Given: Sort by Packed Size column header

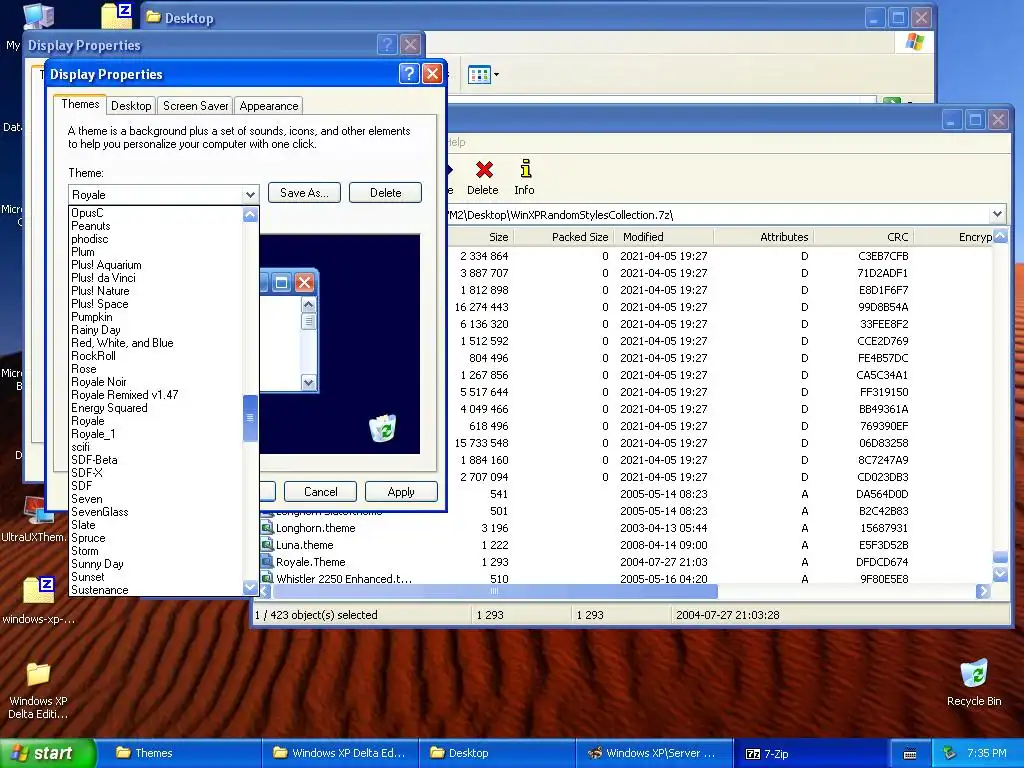Looking at the screenshot, I should click(562, 237).
